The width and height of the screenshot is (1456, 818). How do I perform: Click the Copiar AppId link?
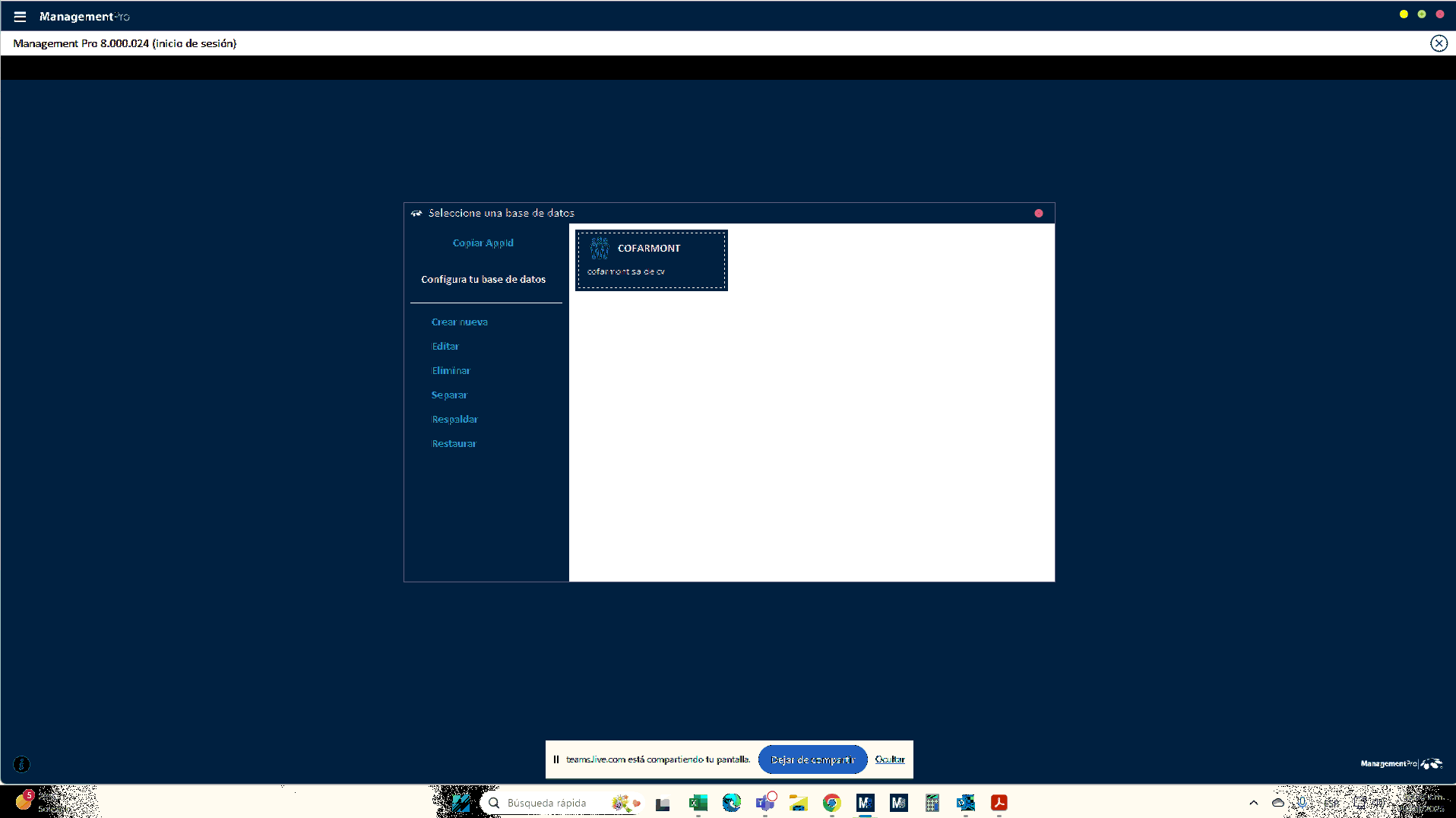(x=483, y=243)
